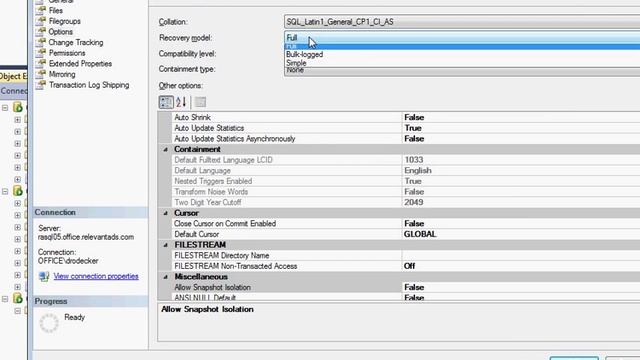The image size is (640, 360).
Task: Select the Auto Shrink property row
Action: click(x=406, y=117)
